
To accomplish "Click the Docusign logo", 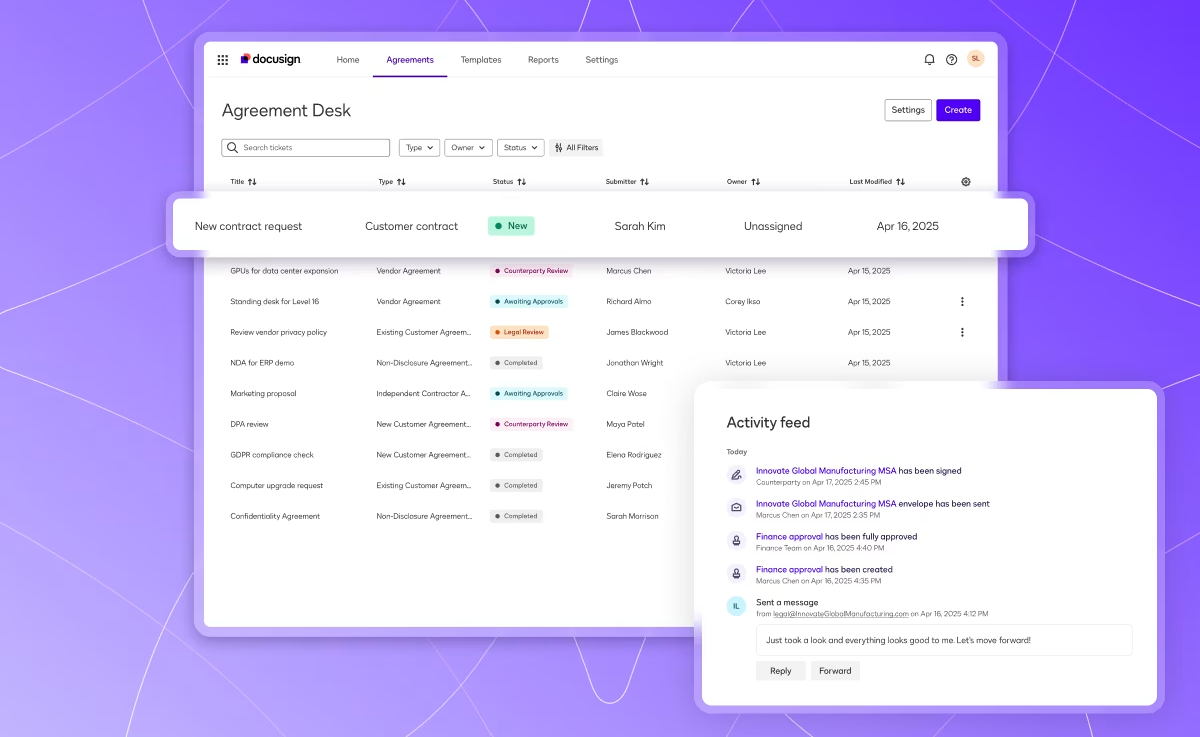I will pyautogui.click(x=270, y=60).
